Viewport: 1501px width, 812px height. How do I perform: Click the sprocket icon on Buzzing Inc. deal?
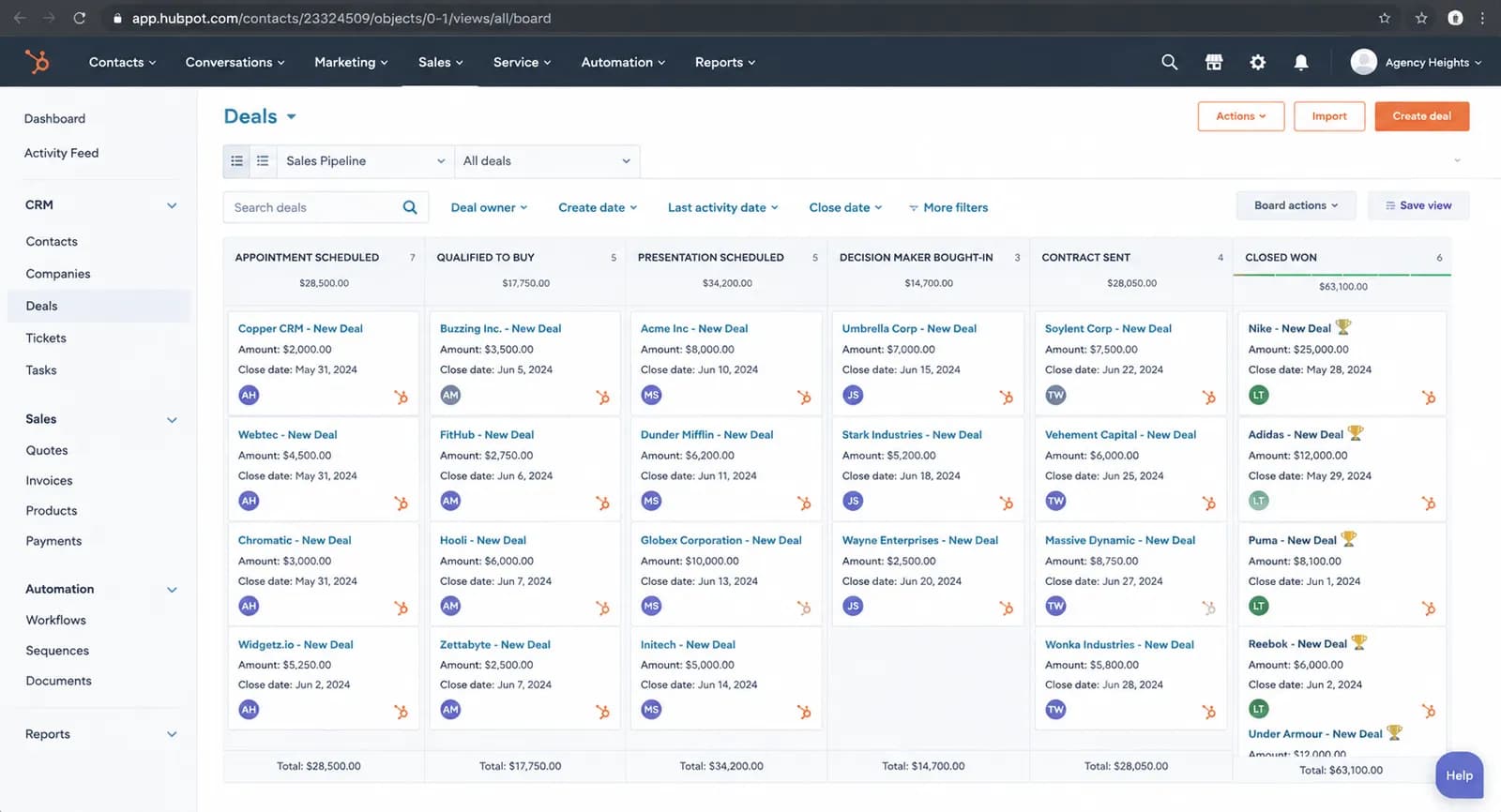602,398
